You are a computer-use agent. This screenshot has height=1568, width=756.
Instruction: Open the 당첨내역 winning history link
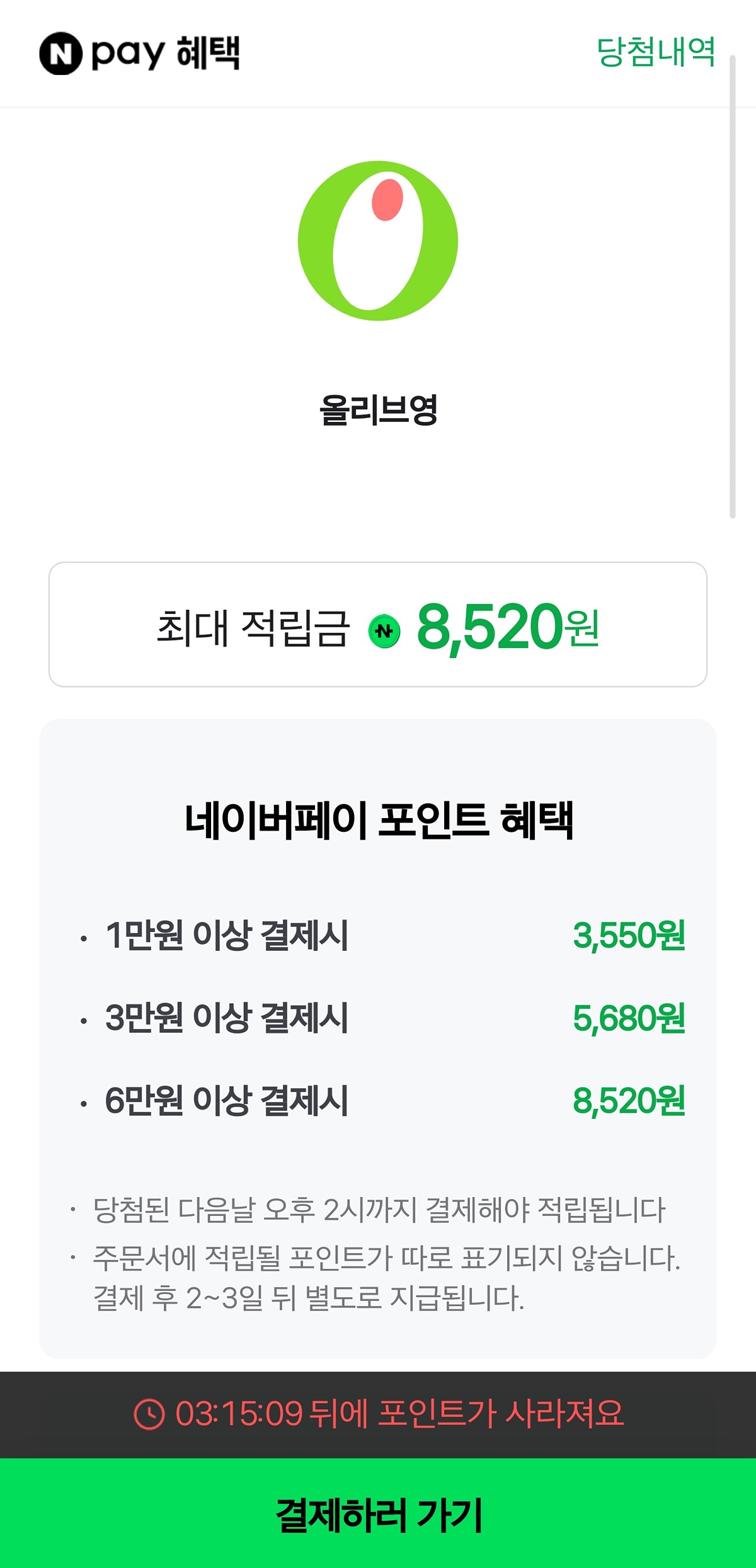655,52
